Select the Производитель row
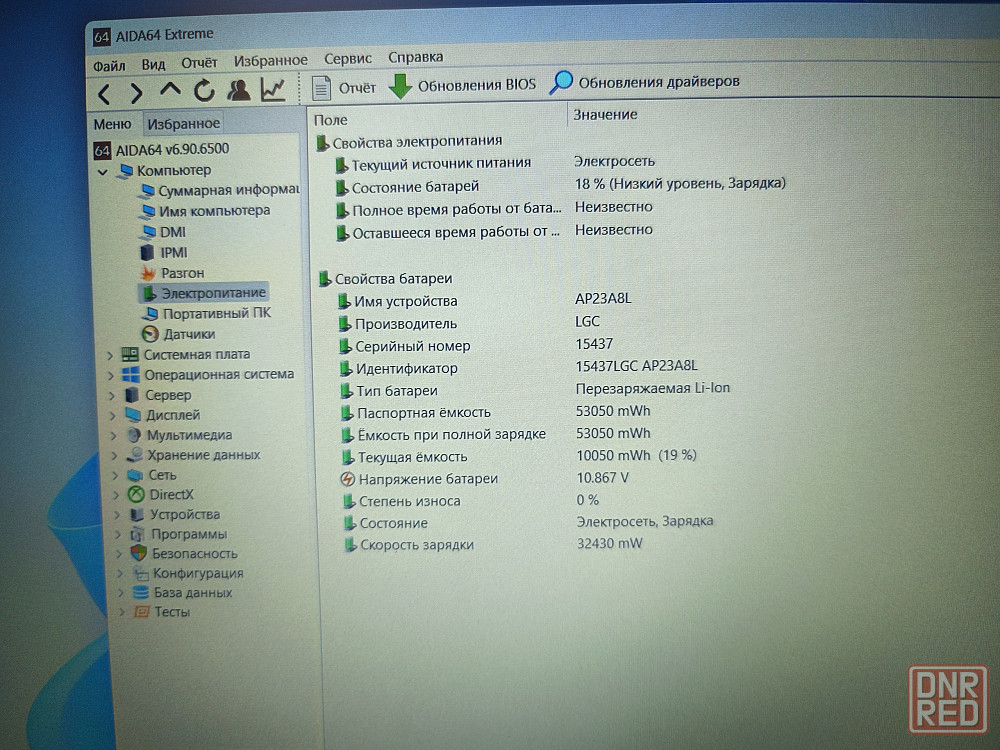Image resolution: width=1000 pixels, height=750 pixels. coord(398,324)
